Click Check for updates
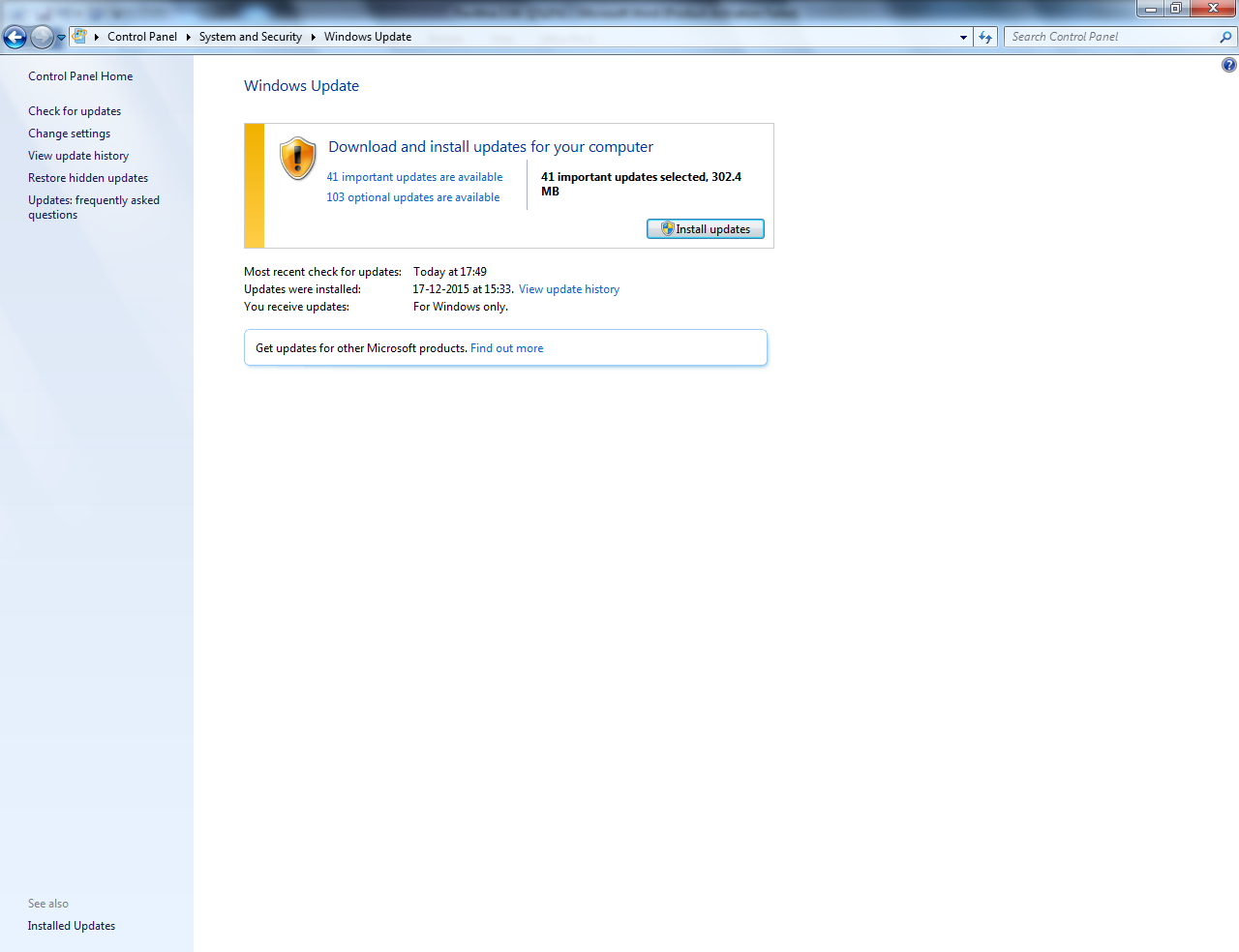The image size is (1239, 952). 75,111
